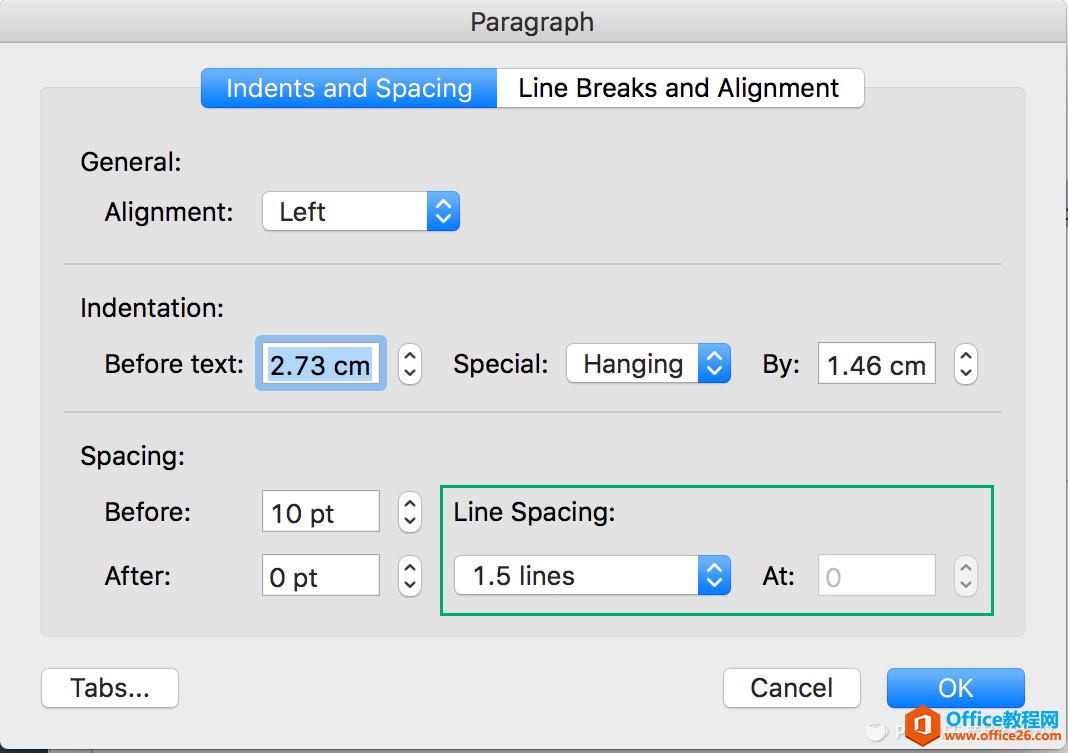The width and height of the screenshot is (1068, 753).
Task: Expand the Special indentation dropdown
Action: (x=648, y=365)
